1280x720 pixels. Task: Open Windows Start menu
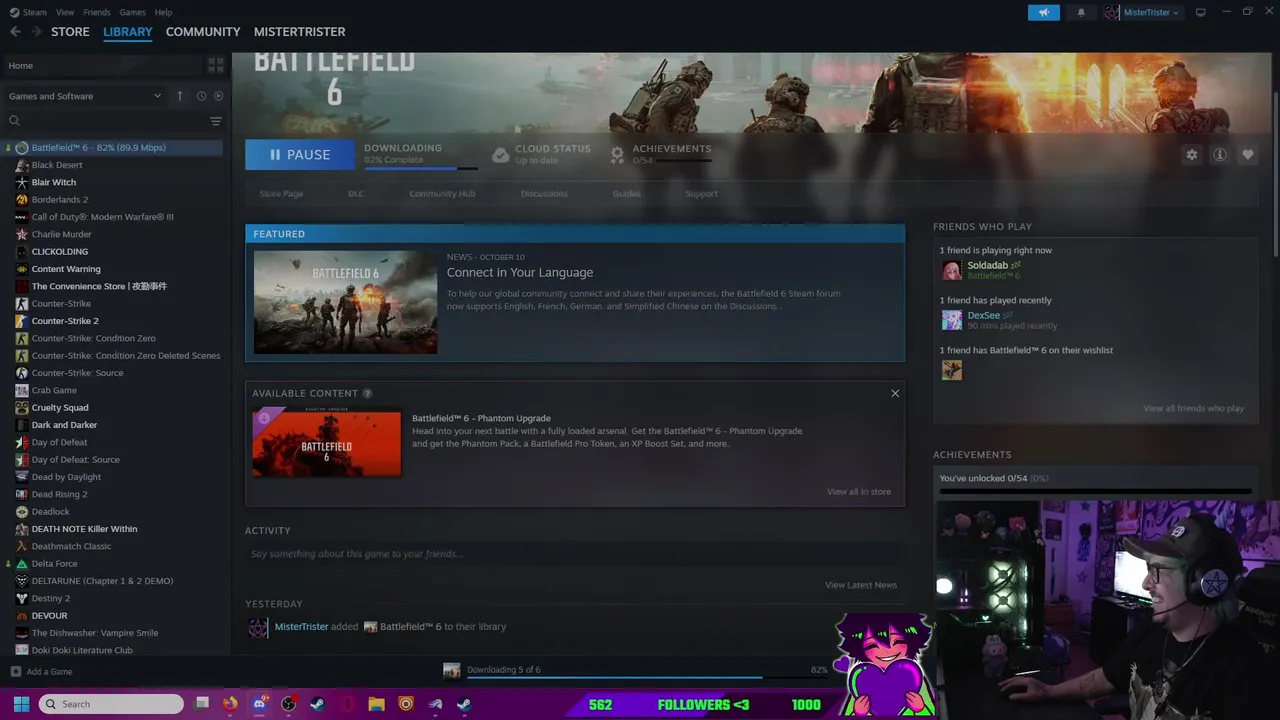(21, 704)
